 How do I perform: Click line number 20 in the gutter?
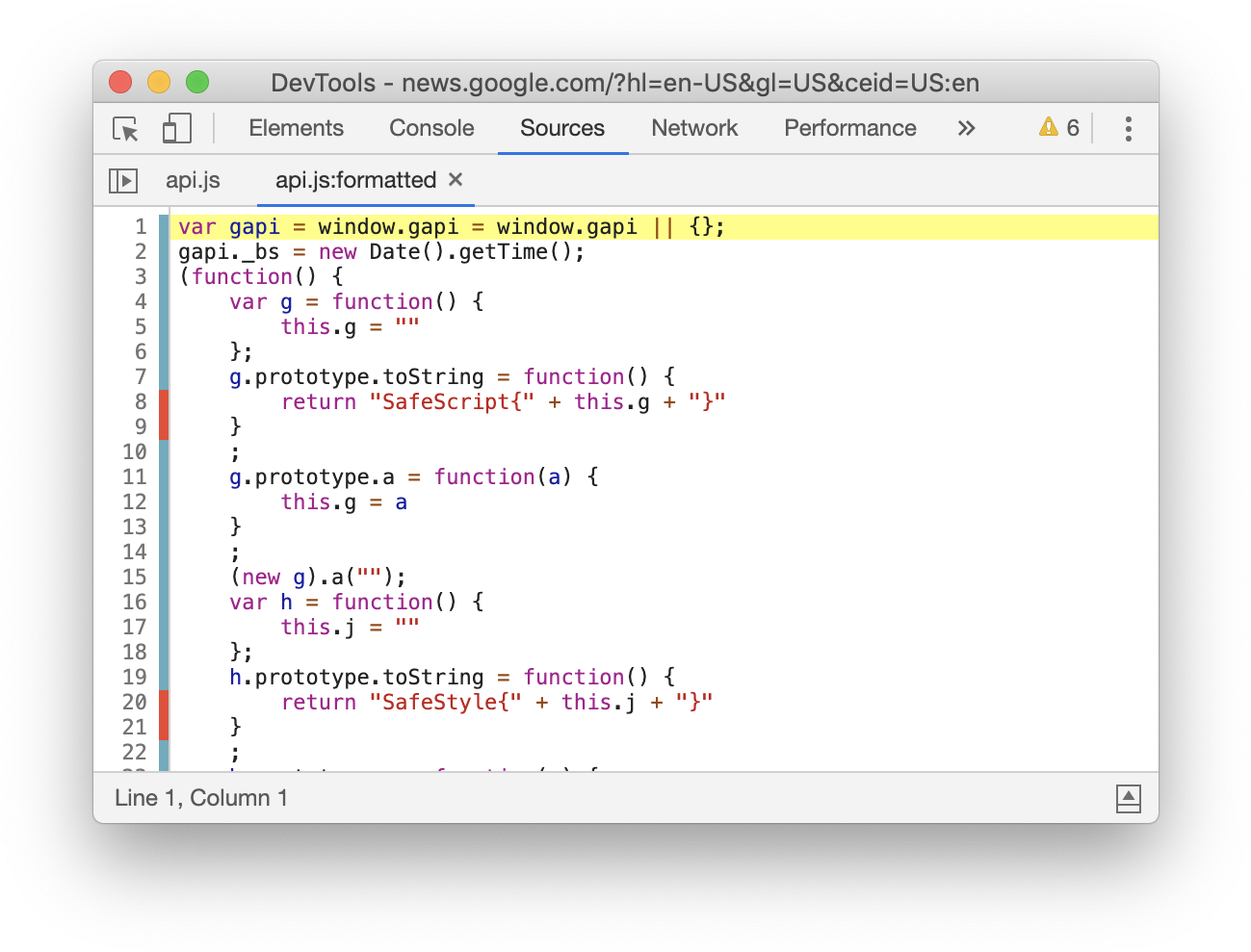click(x=135, y=702)
